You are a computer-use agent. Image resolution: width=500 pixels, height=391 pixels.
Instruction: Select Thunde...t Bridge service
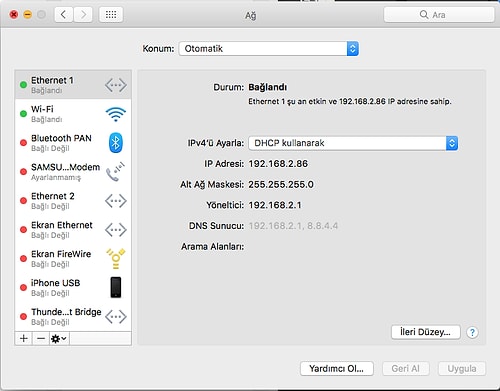pyautogui.click(x=73, y=317)
